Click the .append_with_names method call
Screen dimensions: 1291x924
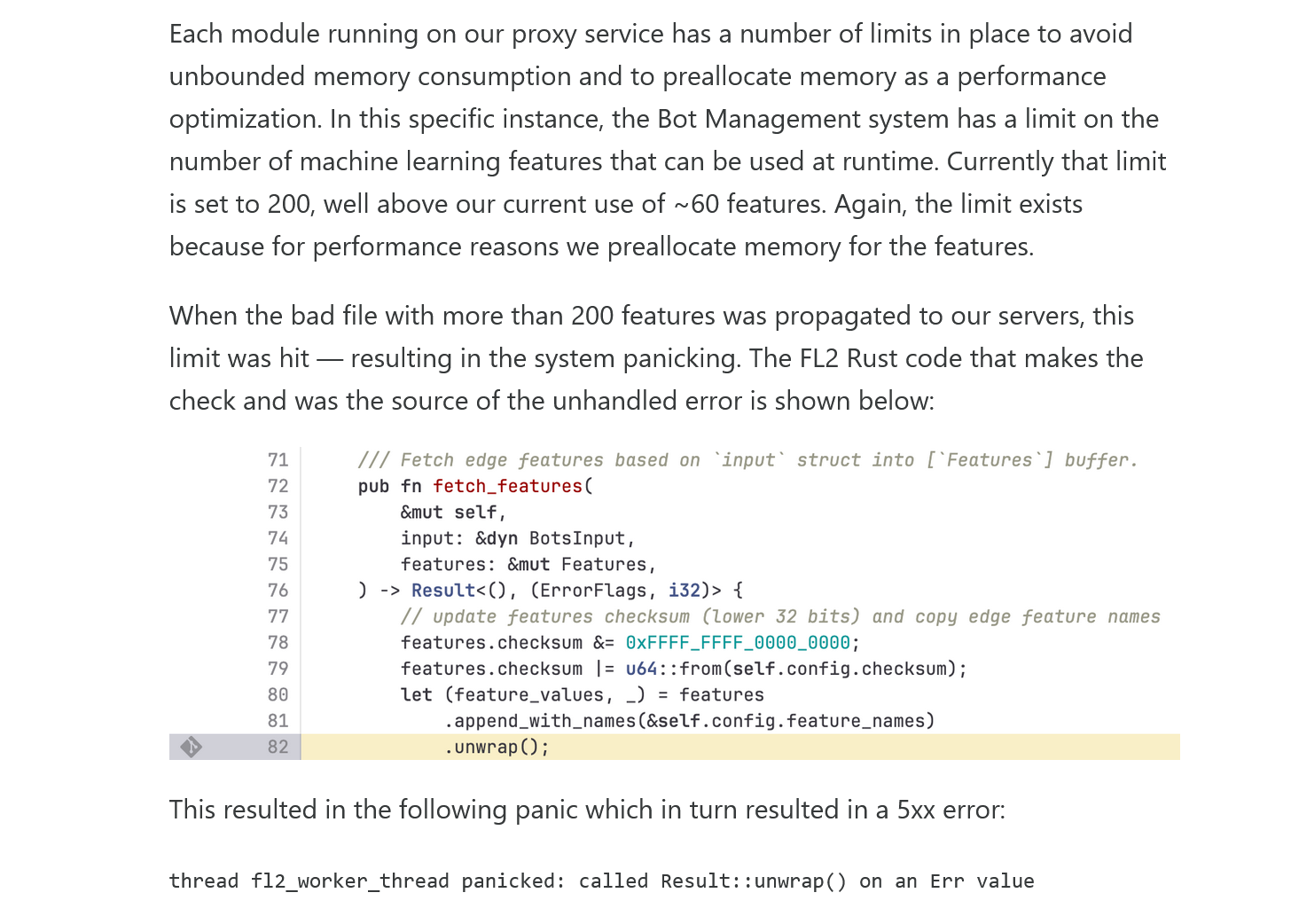539,721
